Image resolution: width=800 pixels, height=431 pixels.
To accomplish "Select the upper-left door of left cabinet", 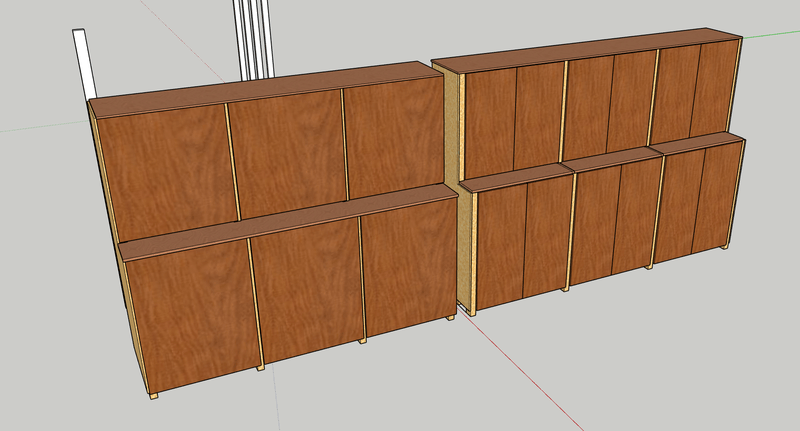I will click(167, 171).
